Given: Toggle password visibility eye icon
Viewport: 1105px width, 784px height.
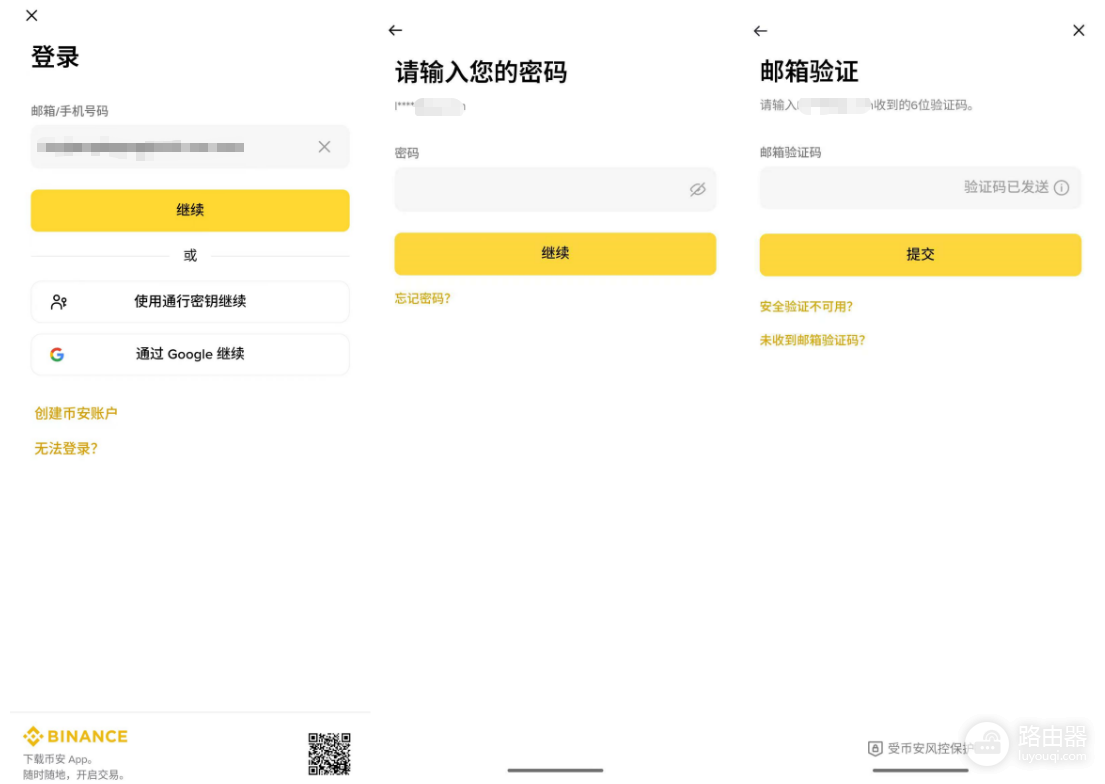Looking at the screenshot, I should pyautogui.click(x=698, y=189).
